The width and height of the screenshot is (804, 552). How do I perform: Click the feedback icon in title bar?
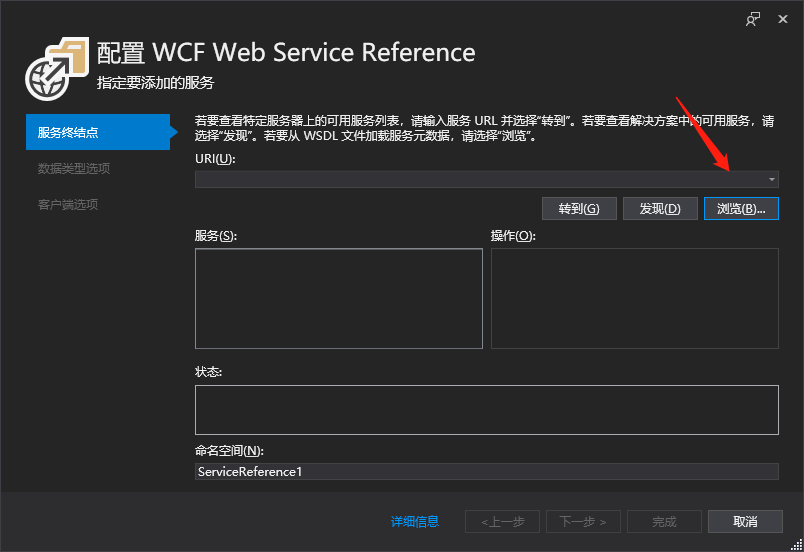pos(753,19)
